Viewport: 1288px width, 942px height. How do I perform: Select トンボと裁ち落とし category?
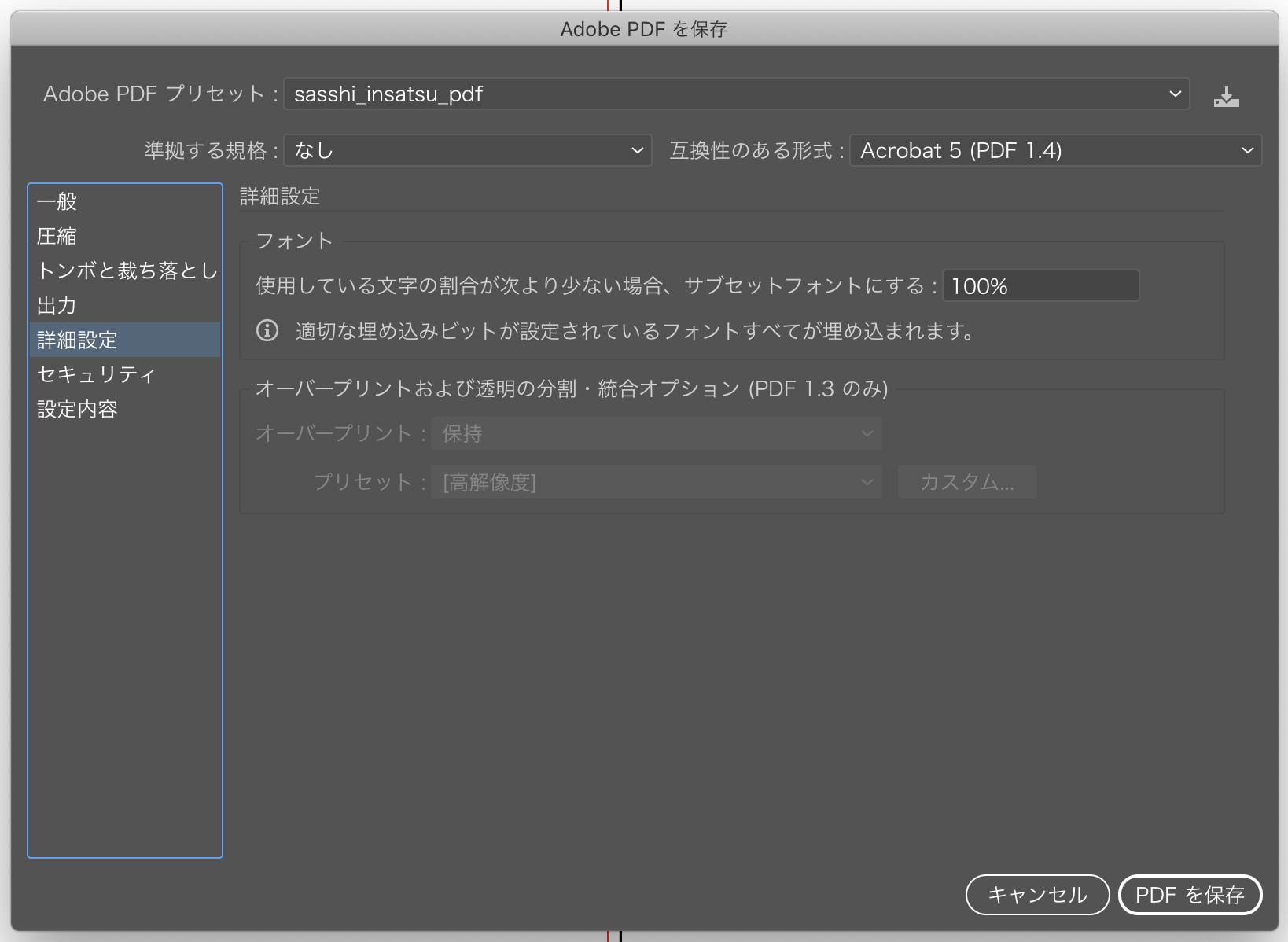125,270
